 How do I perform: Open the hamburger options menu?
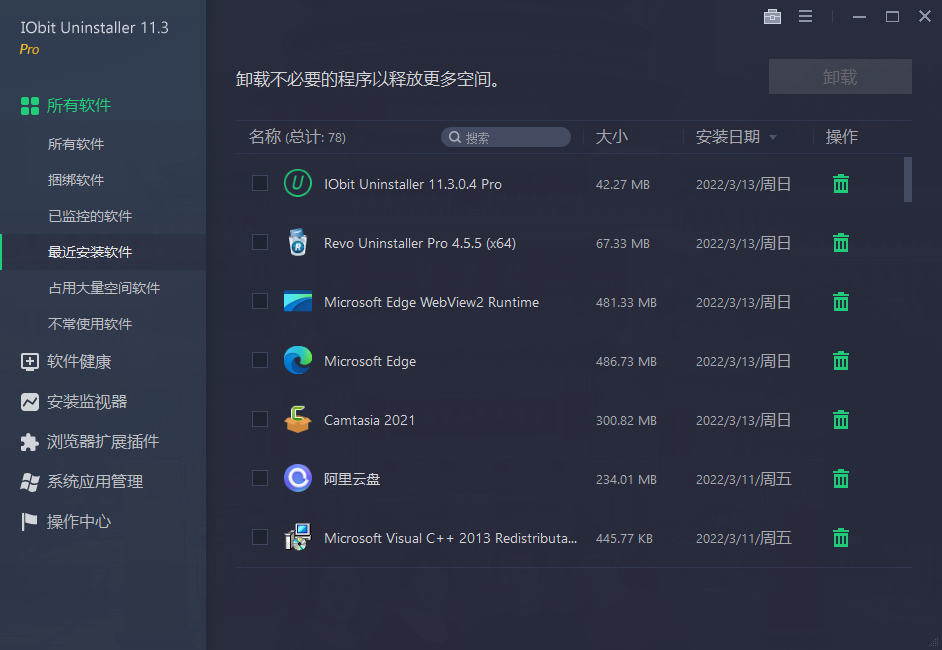tap(805, 17)
